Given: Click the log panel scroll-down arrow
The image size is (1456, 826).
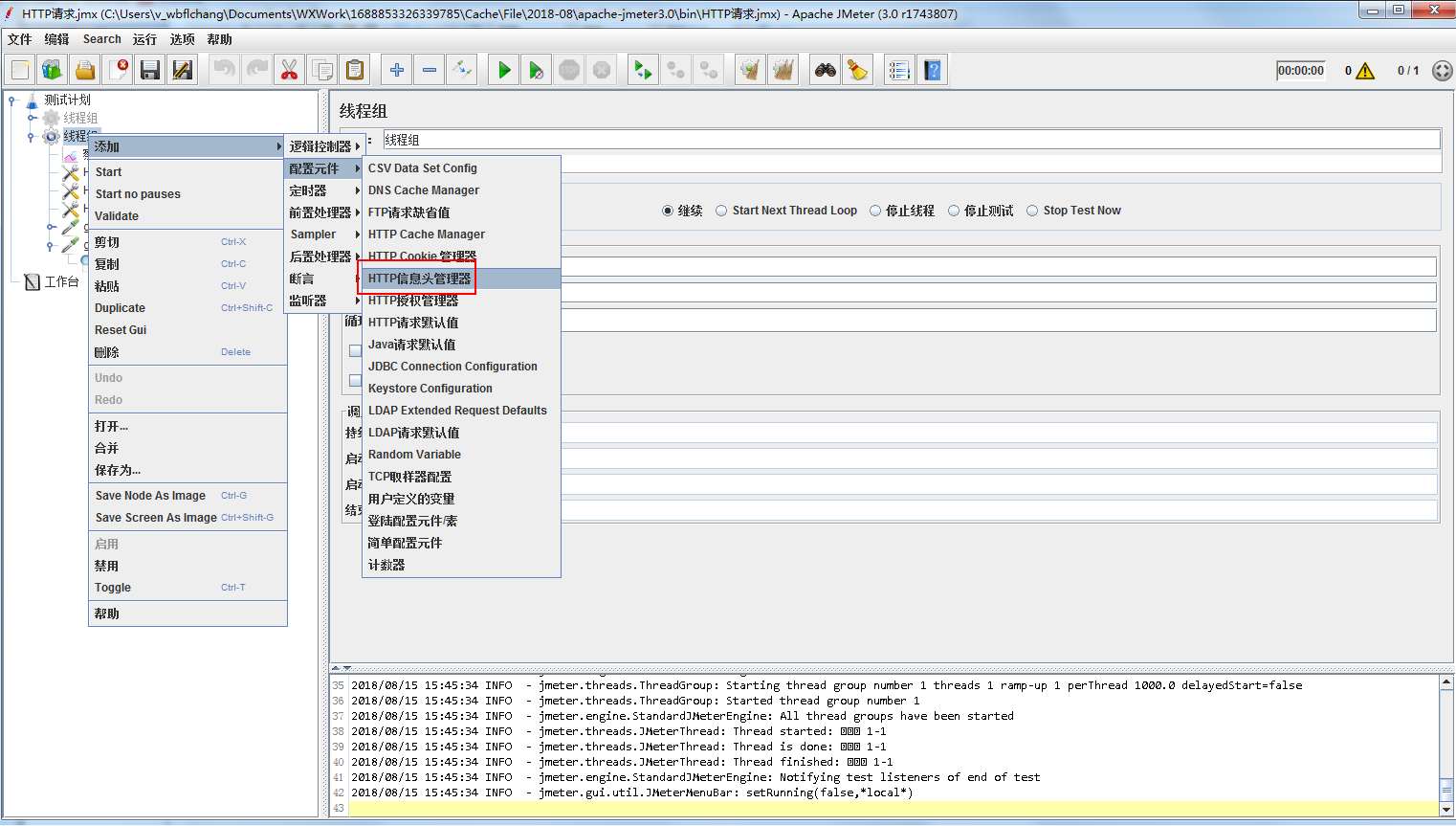Looking at the screenshot, I should 1446,809.
